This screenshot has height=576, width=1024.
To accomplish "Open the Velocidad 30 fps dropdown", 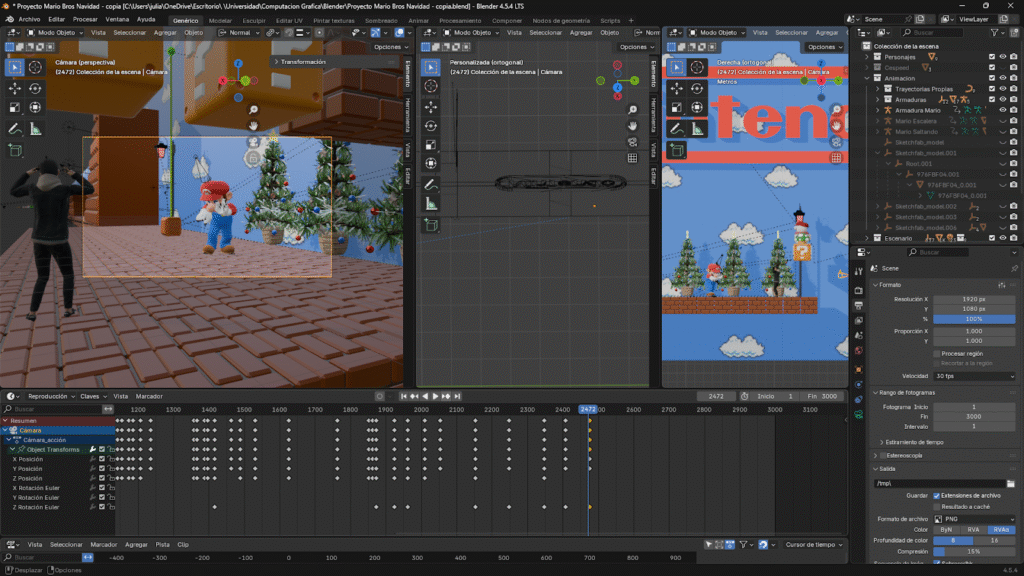I will pyautogui.click(x=974, y=376).
